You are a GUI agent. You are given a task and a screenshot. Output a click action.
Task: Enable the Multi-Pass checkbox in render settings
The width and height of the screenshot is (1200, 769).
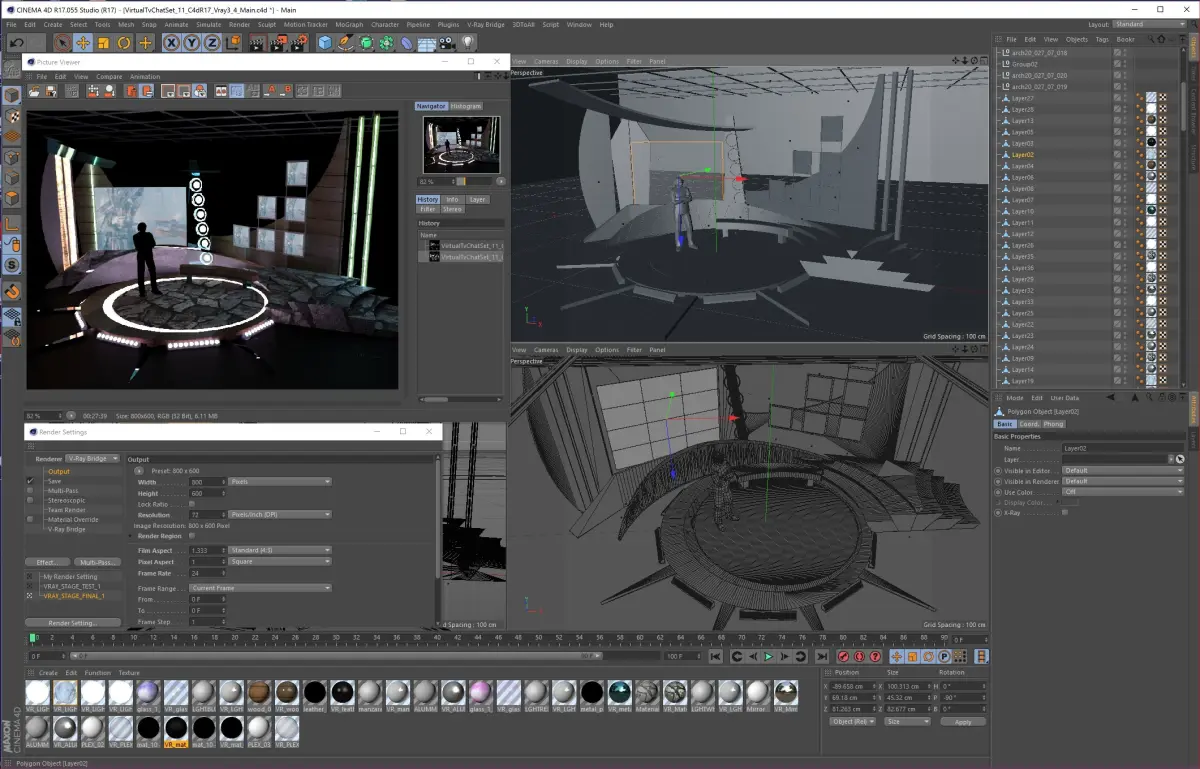30,491
